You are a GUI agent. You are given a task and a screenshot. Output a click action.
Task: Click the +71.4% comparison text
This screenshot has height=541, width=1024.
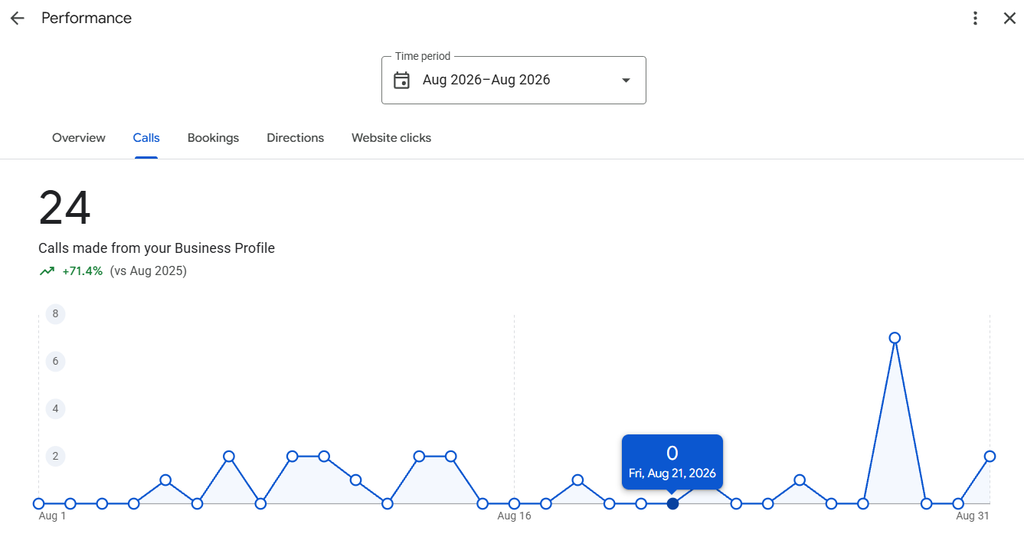click(82, 271)
